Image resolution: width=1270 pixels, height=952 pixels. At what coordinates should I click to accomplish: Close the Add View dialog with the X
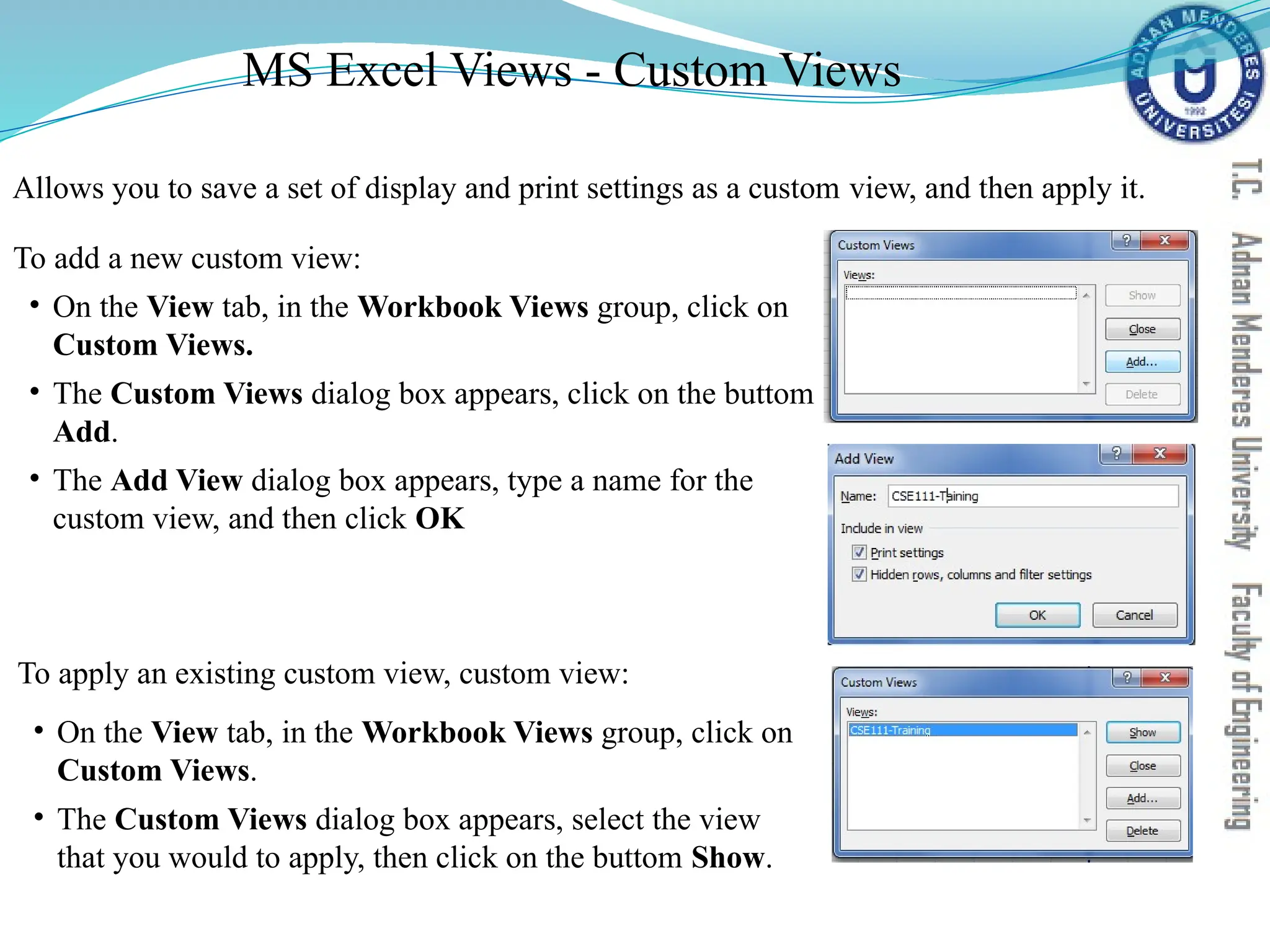(x=1160, y=454)
